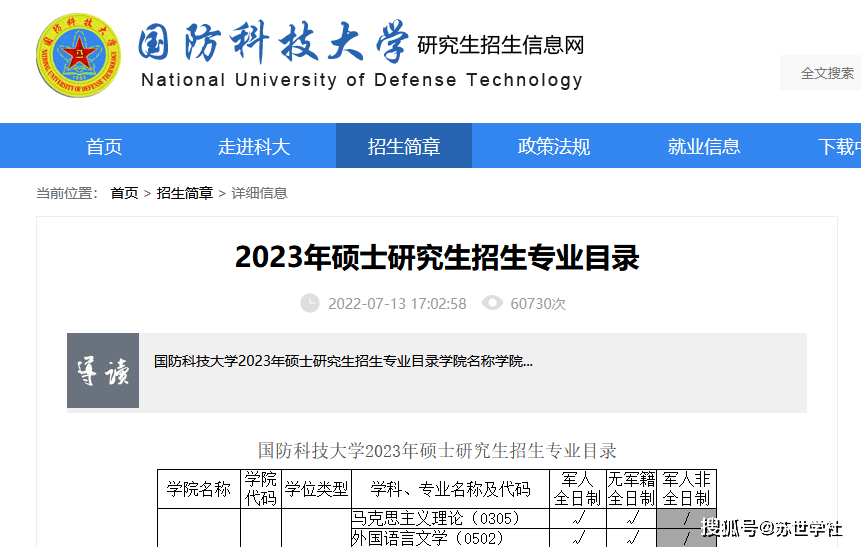Click the 军人全日制 header cell
Image resolution: width=861 pixels, height=547 pixels.
coord(578,489)
